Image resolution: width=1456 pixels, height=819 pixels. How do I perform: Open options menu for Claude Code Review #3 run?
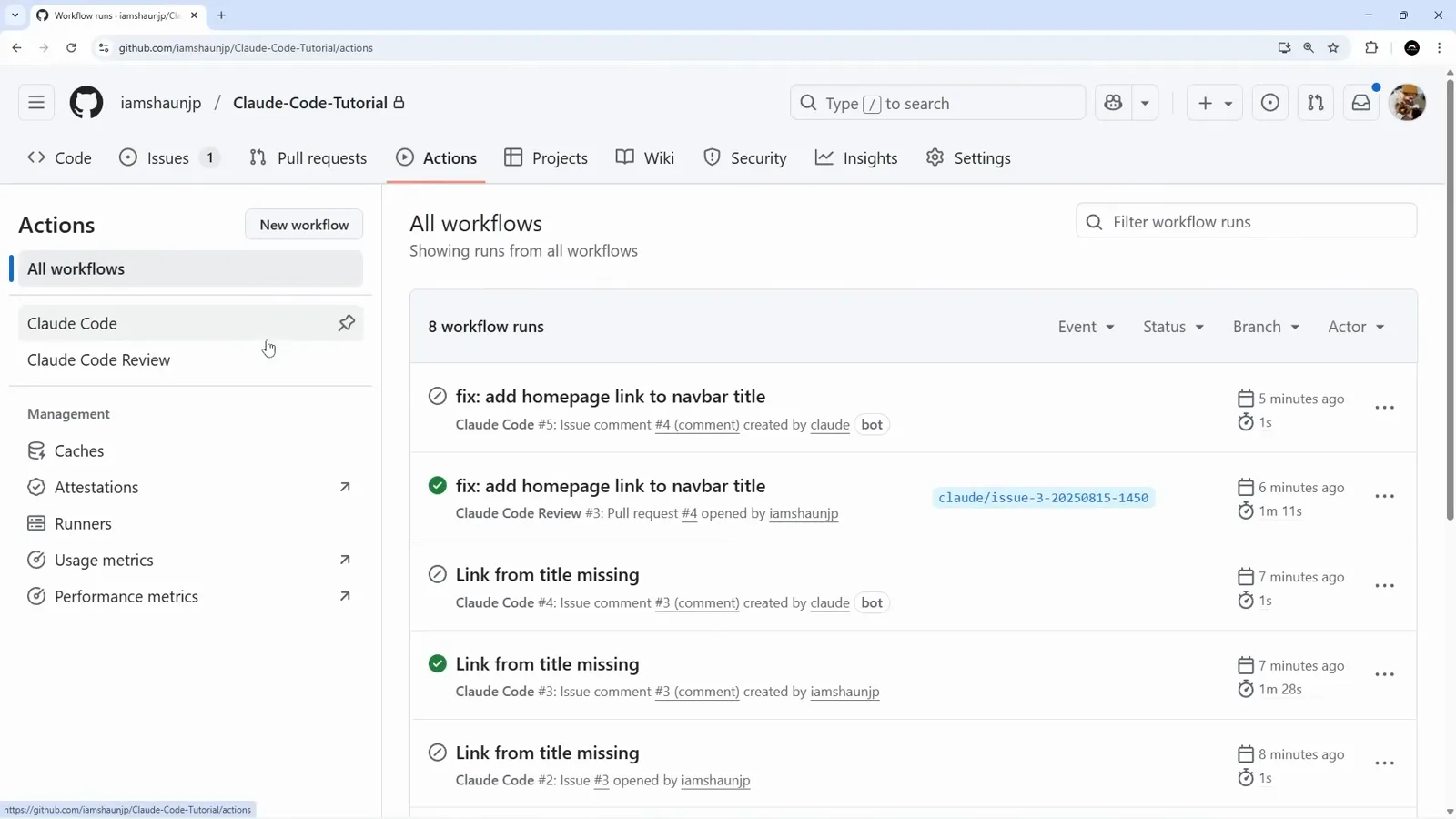coord(1384,497)
